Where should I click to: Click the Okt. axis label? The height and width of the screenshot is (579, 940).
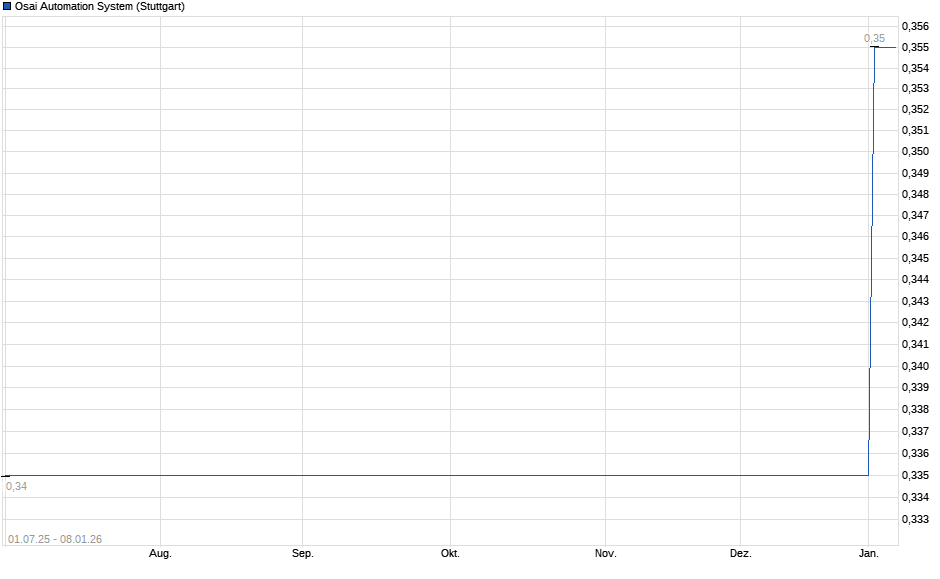[450, 552]
